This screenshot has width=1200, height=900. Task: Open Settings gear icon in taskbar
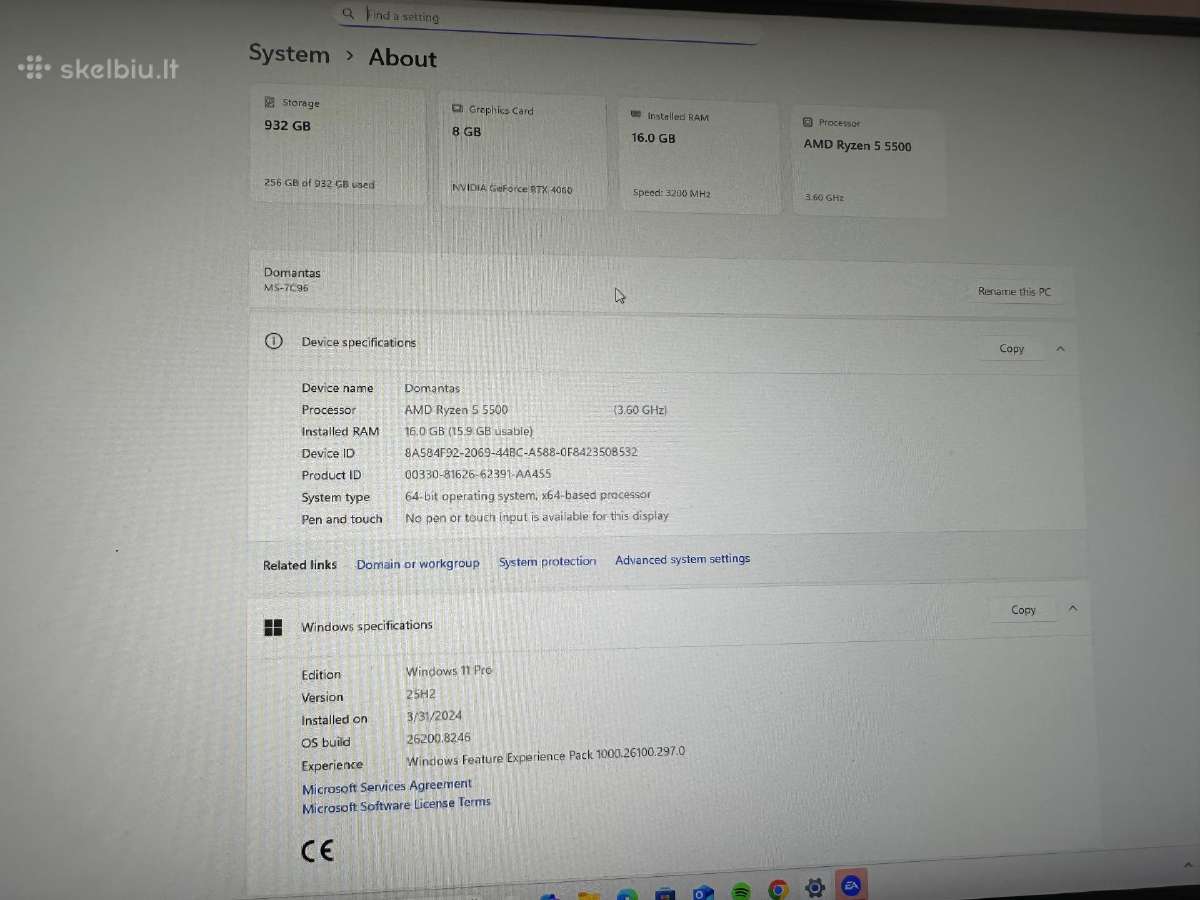[x=815, y=887]
